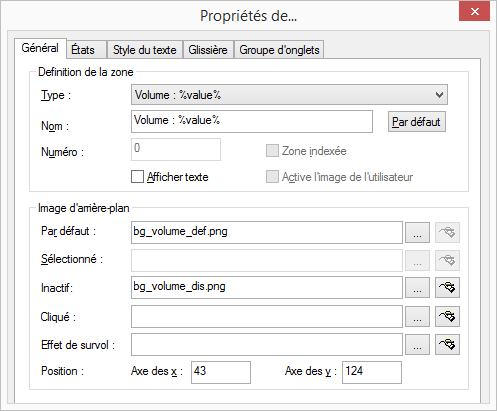Expand the Type dropdown list

pyautogui.click(x=289, y=95)
